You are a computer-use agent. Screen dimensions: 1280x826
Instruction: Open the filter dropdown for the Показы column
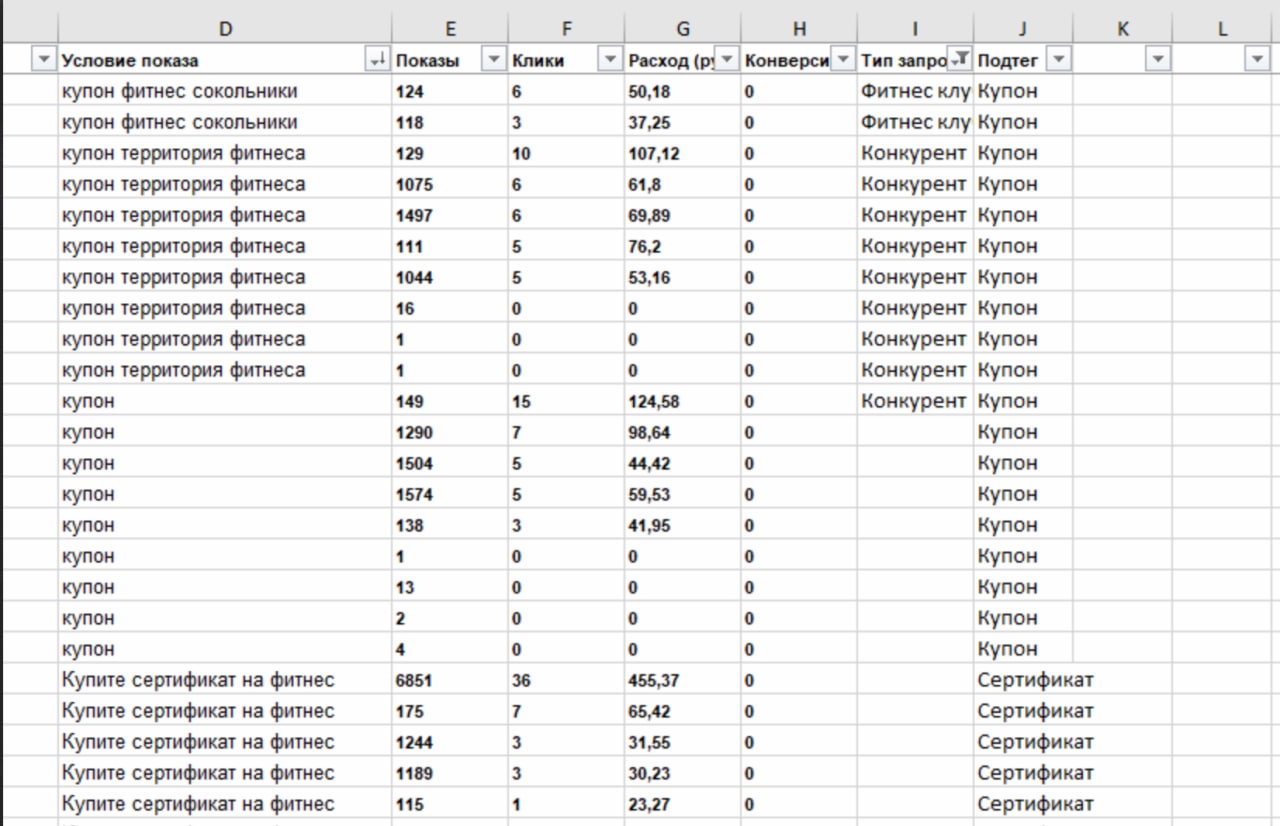coord(493,60)
